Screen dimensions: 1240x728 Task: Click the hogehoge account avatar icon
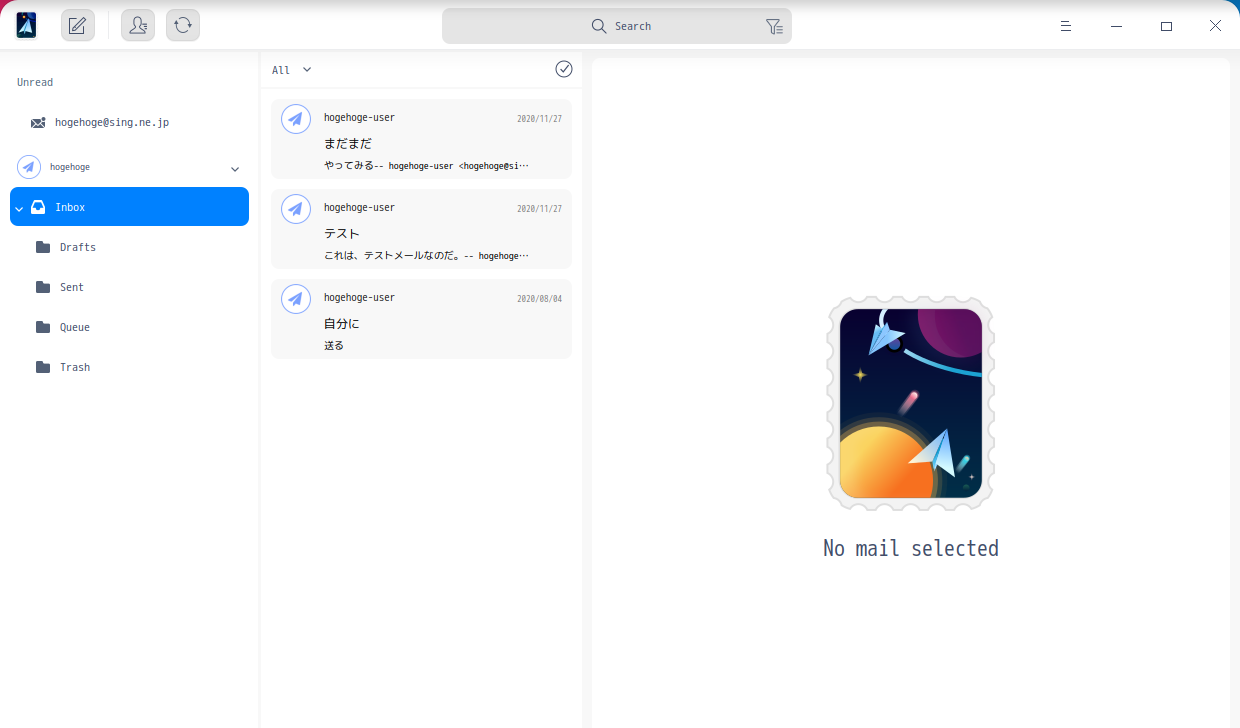coord(29,167)
